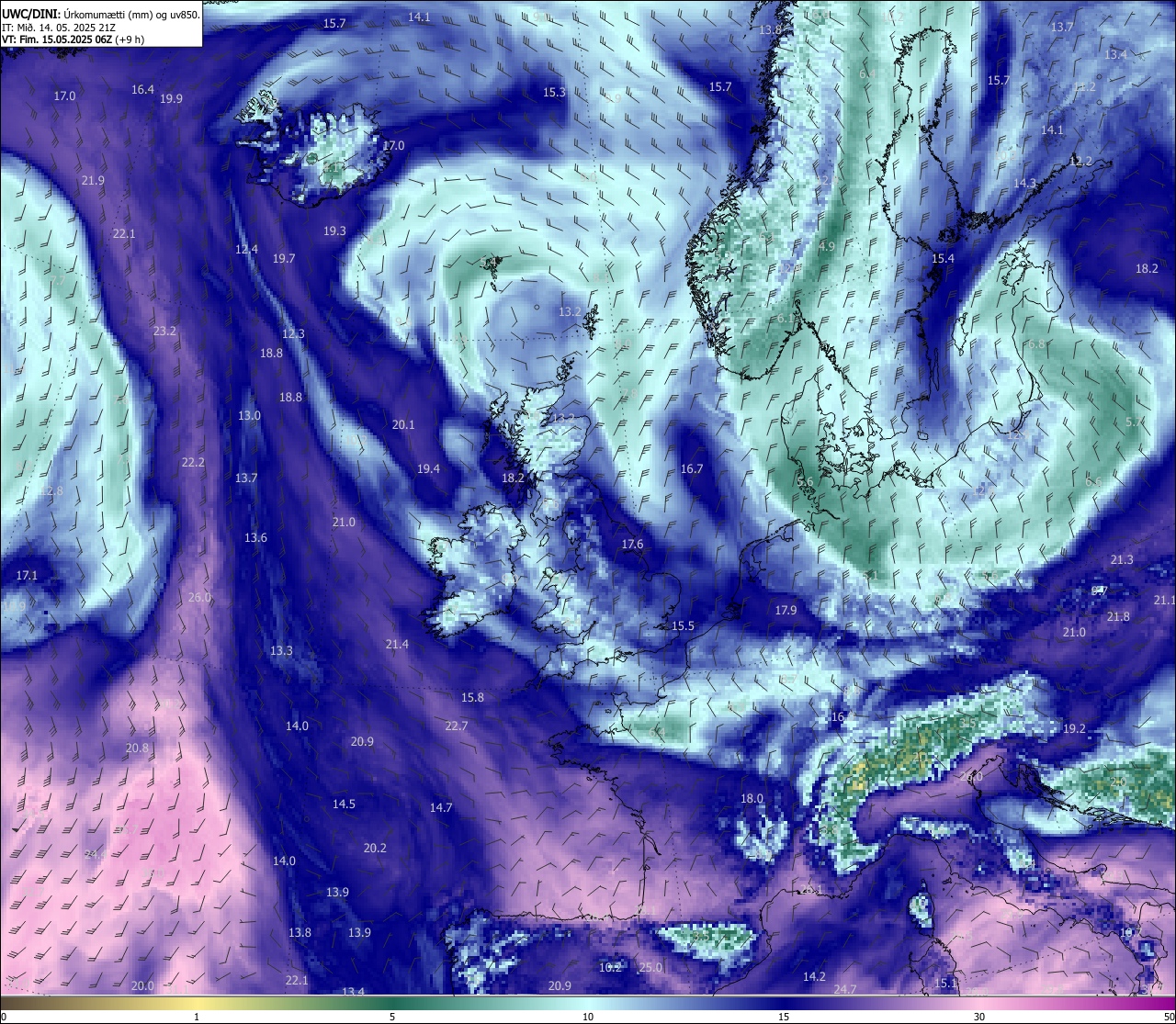Click the 23.2 value label
1176x1024 pixels.
(164, 331)
